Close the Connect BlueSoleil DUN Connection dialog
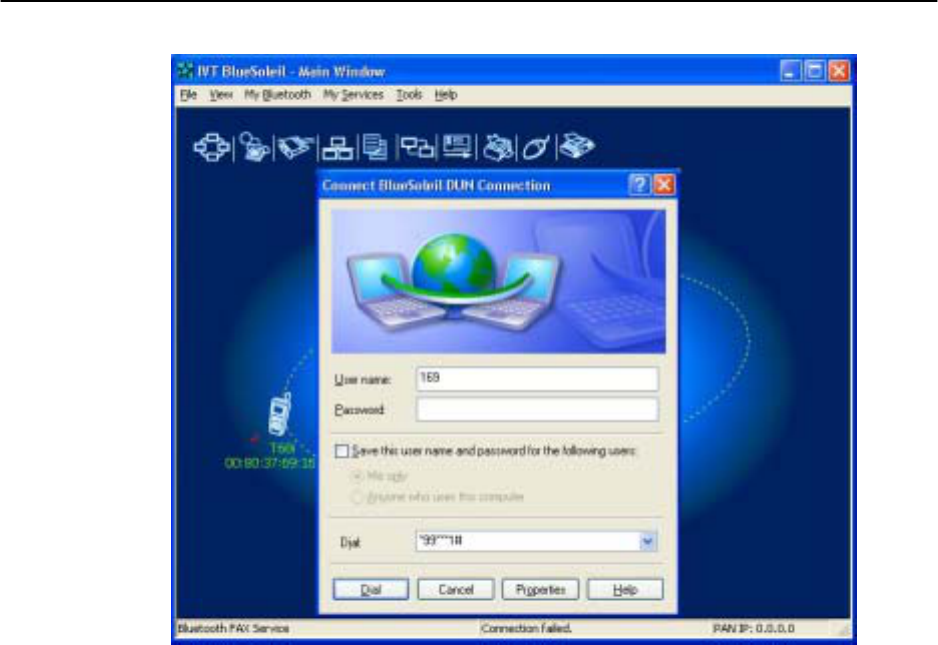938x645 pixels. pyautogui.click(x=664, y=184)
